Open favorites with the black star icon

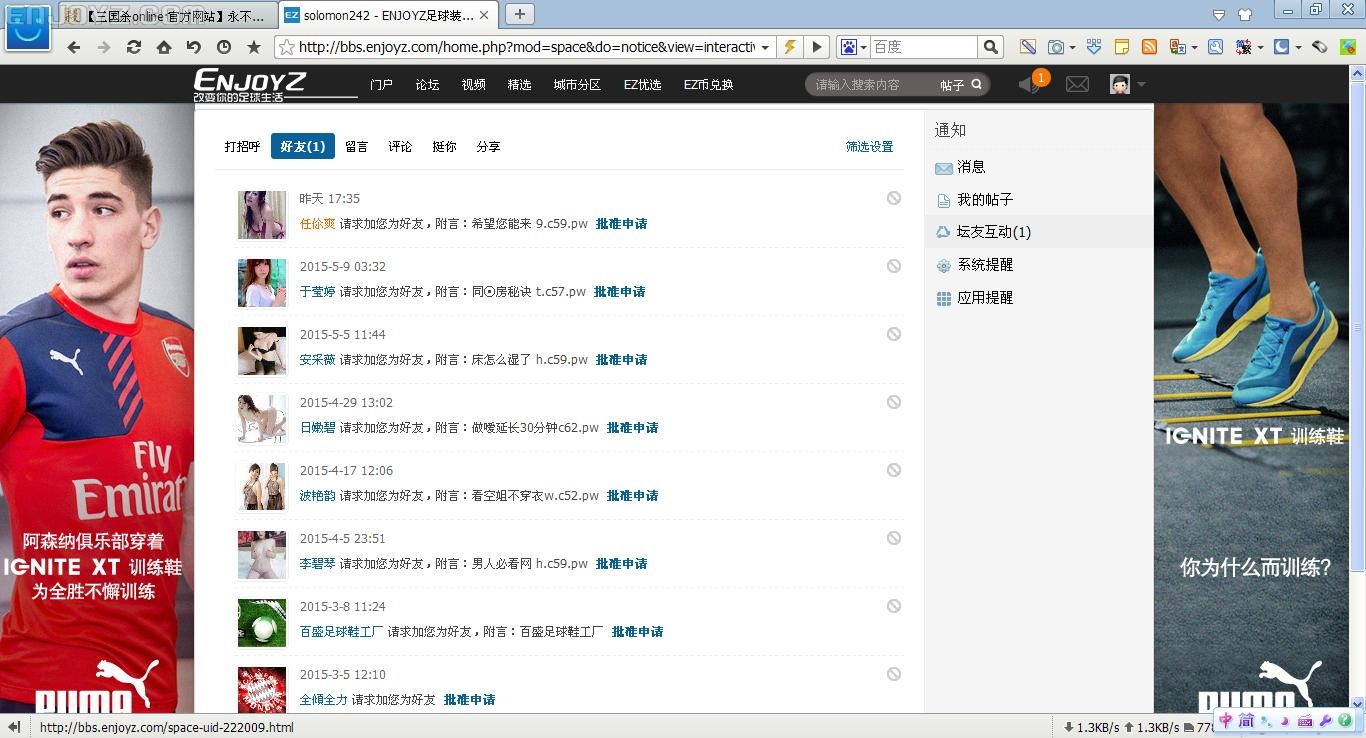click(254, 47)
